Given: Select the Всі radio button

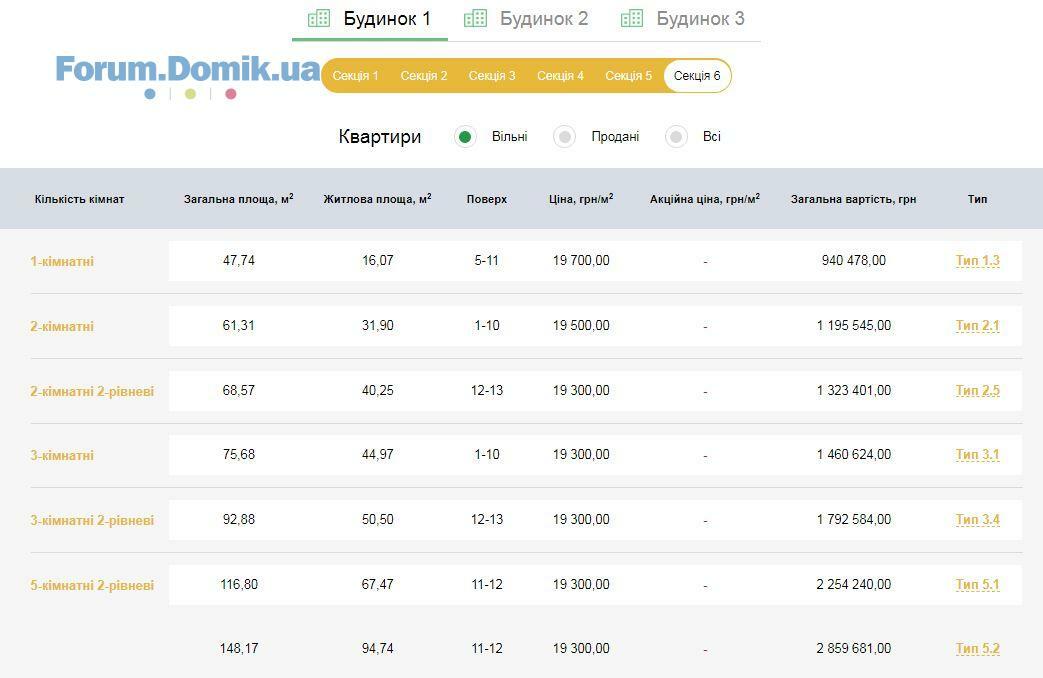Looking at the screenshot, I should pos(676,137).
